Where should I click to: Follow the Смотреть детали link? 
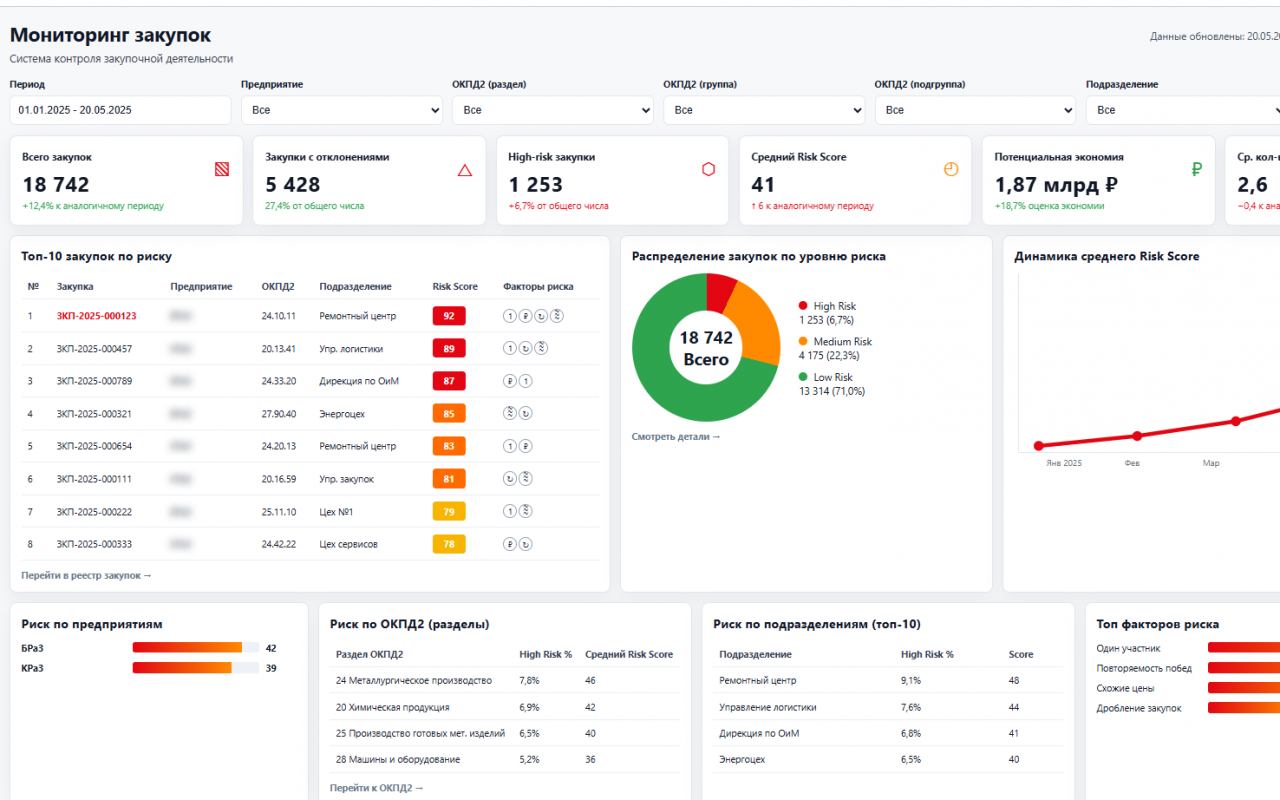pos(676,437)
